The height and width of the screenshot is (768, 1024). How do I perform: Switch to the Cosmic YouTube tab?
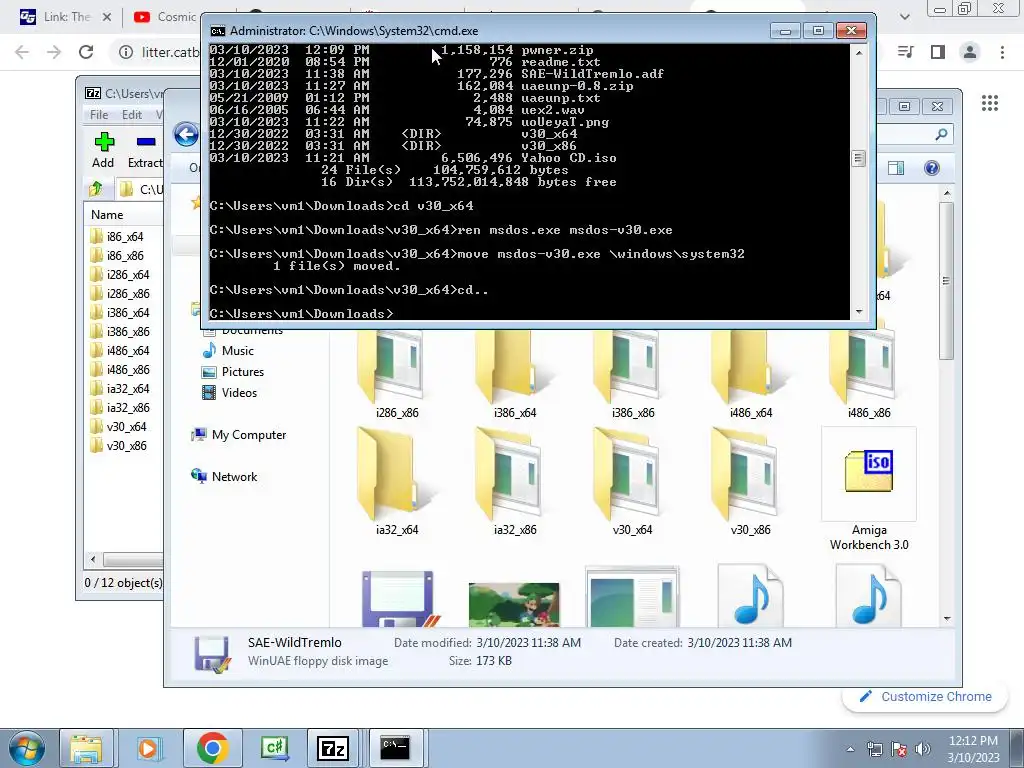[165, 17]
